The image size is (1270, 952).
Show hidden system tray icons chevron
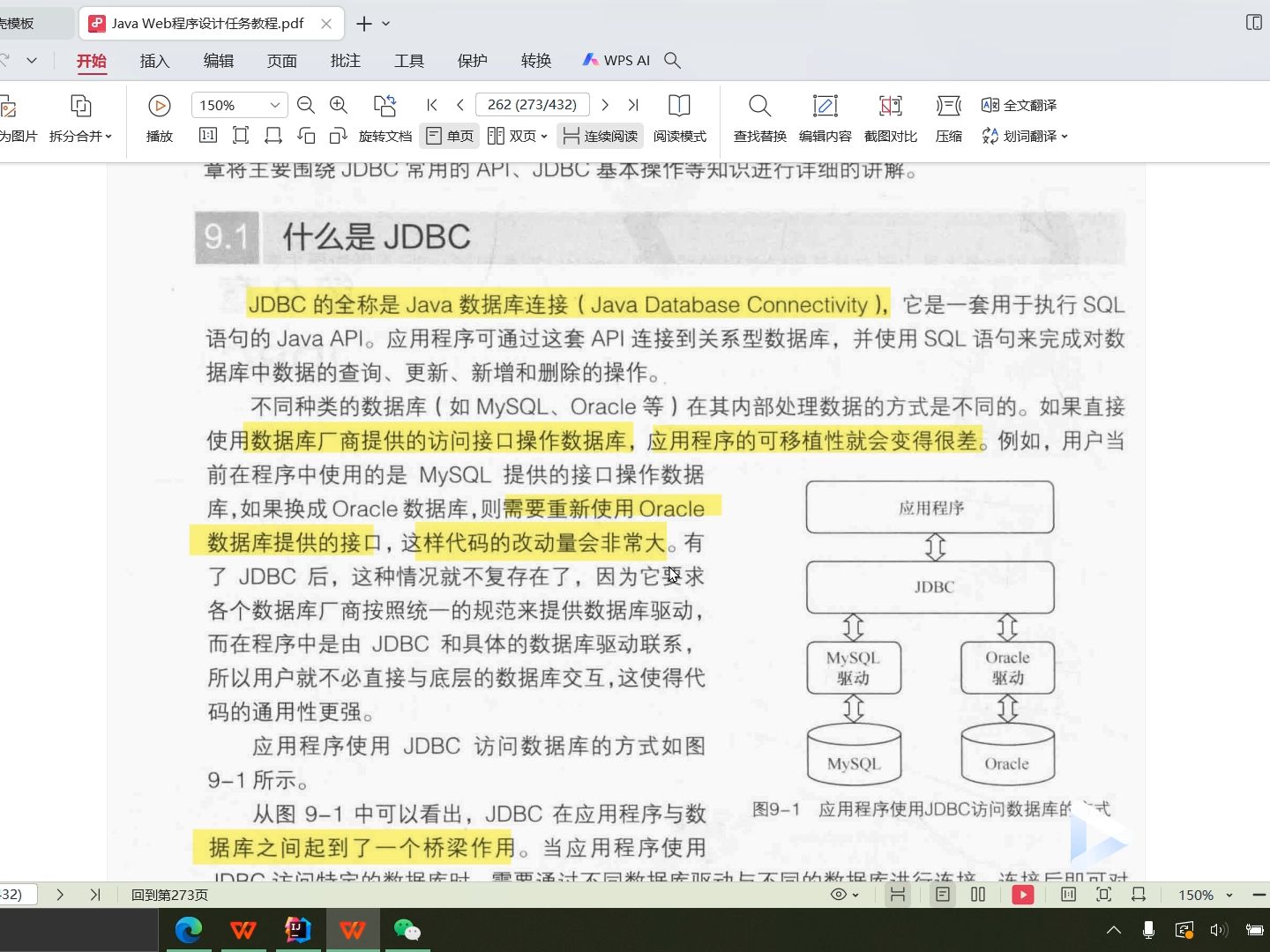[1114, 930]
